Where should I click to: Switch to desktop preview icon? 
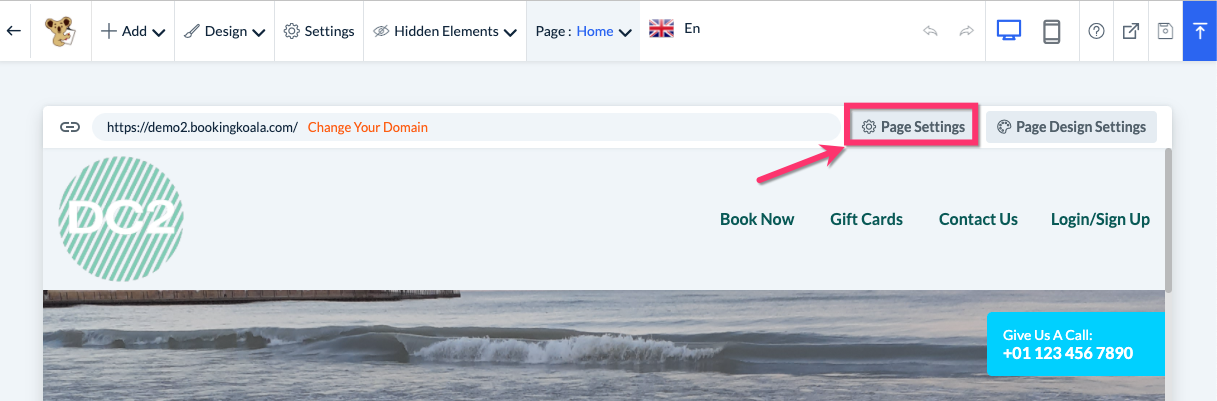click(x=1008, y=31)
